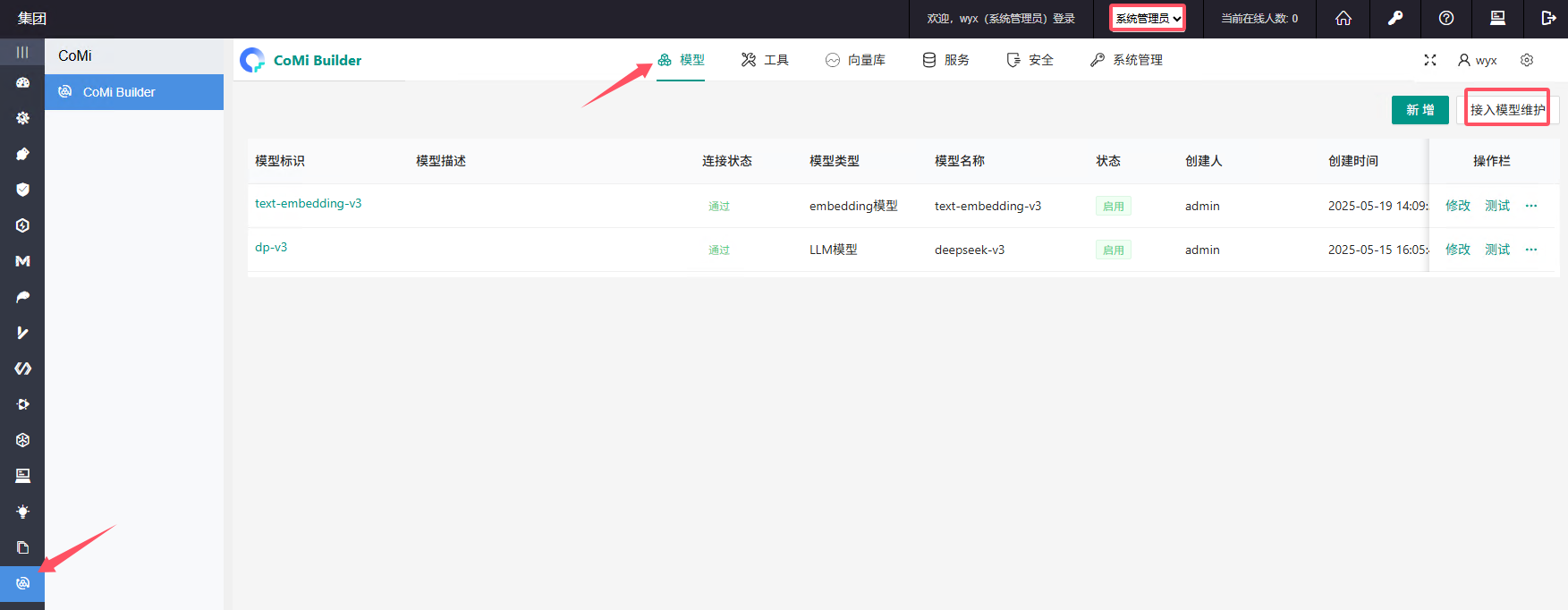Click the 集团 title at top left
This screenshot has height=610, width=1568.
pos(32,18)
